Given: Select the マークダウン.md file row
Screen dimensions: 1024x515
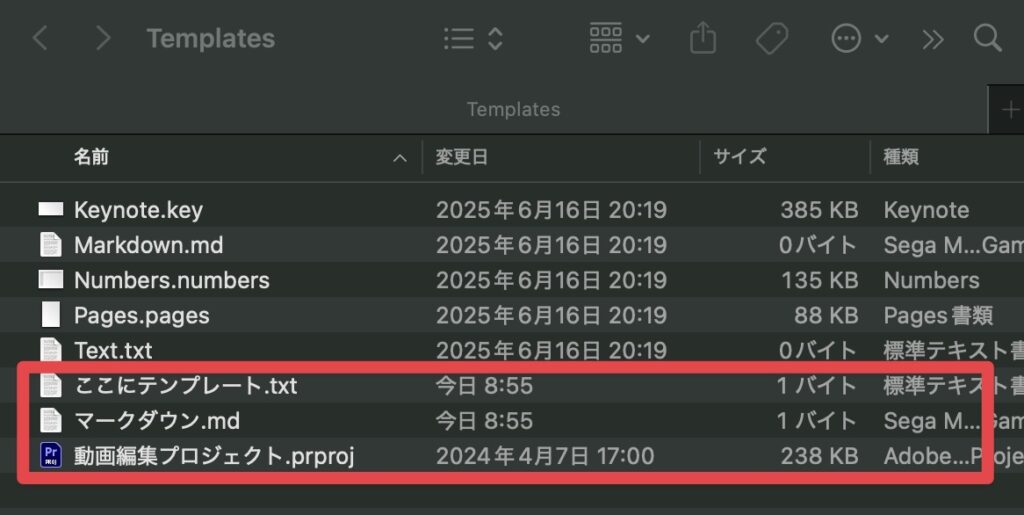Looking at the screenshot, I should 512,420.
